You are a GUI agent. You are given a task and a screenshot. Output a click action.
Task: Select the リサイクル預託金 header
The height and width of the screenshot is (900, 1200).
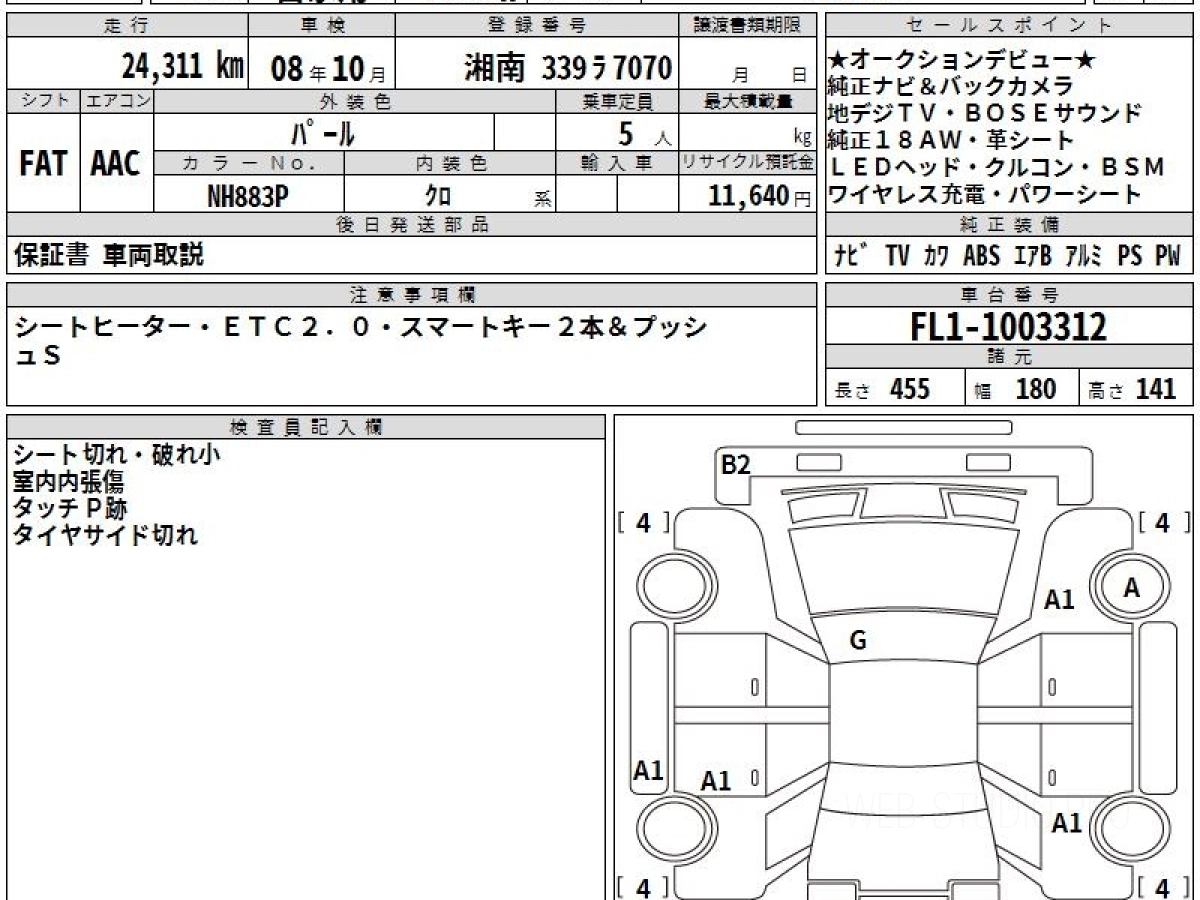(x=748, y=163)
